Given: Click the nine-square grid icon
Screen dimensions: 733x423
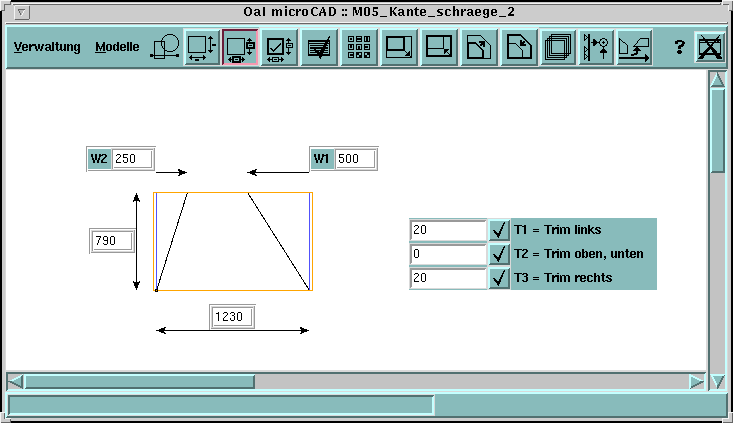Looking at the screenshot, I should pos(359,47).
